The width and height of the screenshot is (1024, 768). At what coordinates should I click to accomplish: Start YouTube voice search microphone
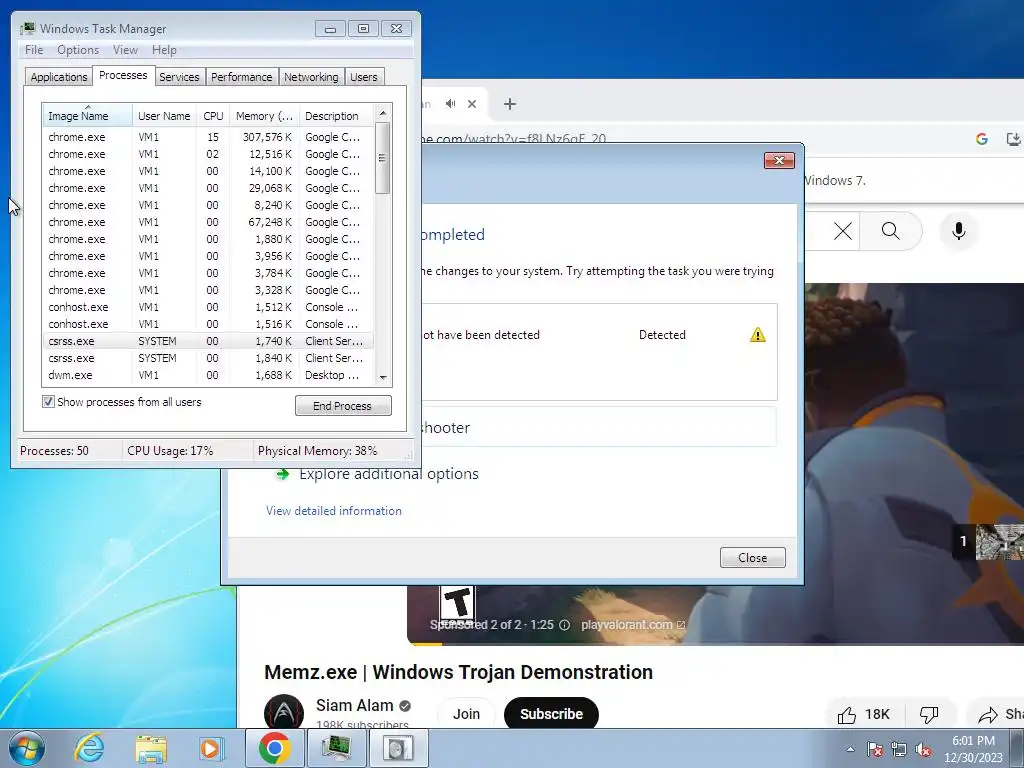(959, 231)
